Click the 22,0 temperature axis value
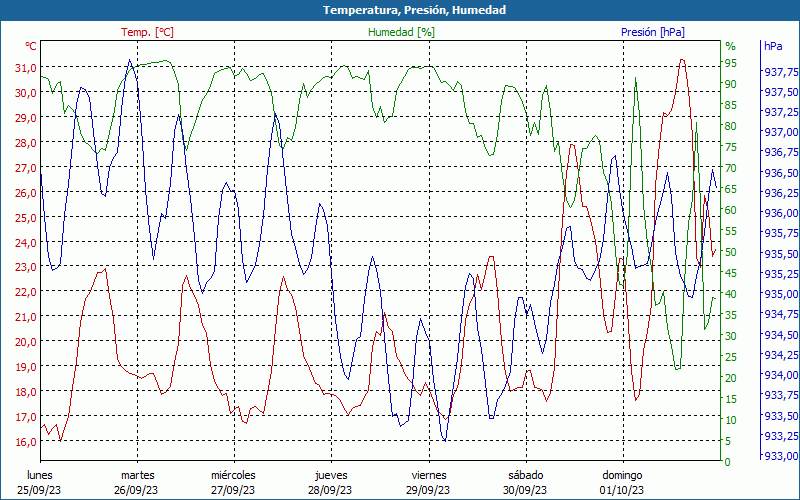Viewport: 800px width, 500px height. point(27,292)
